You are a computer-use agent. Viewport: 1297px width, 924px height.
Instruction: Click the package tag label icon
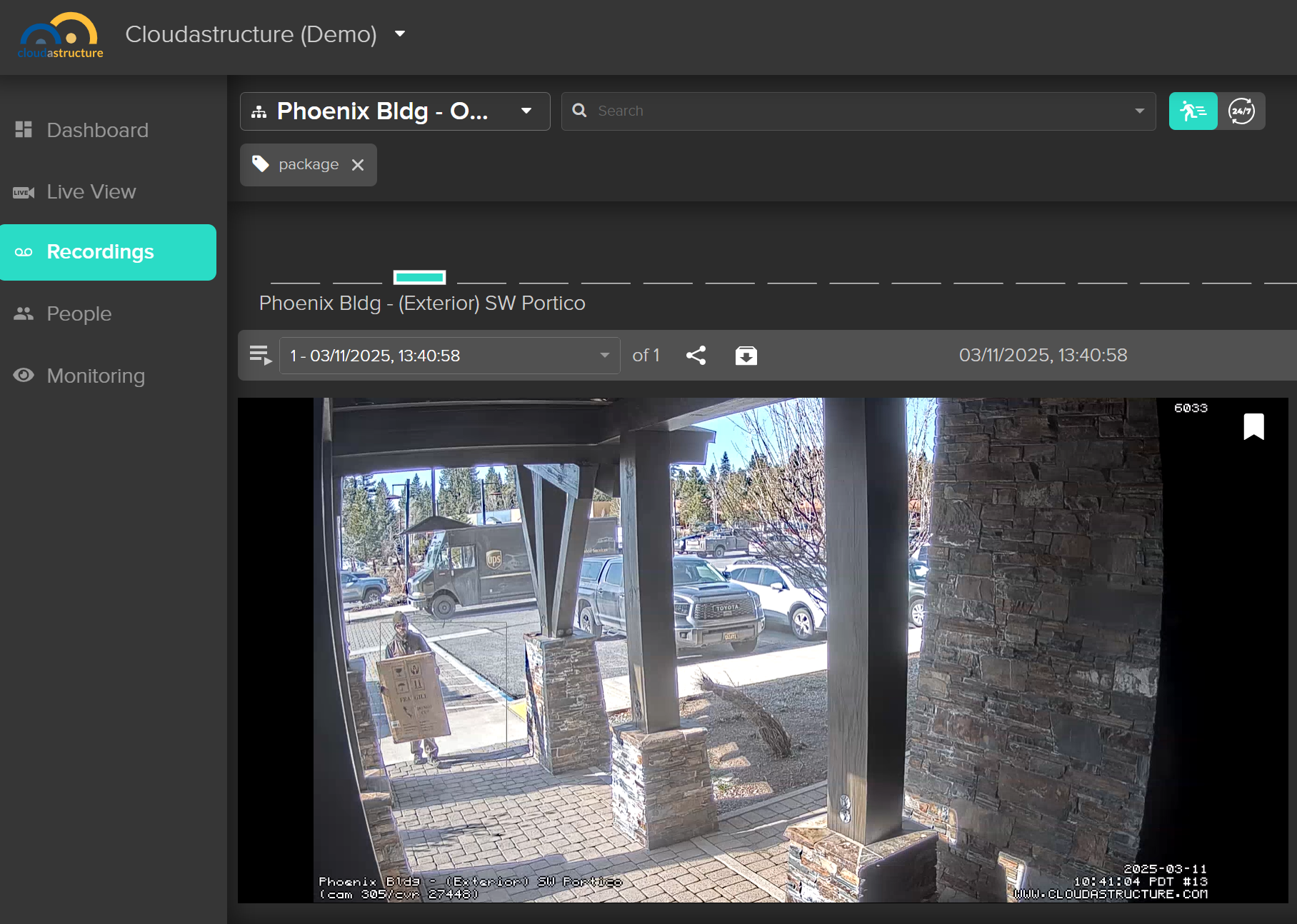point(261,164)
